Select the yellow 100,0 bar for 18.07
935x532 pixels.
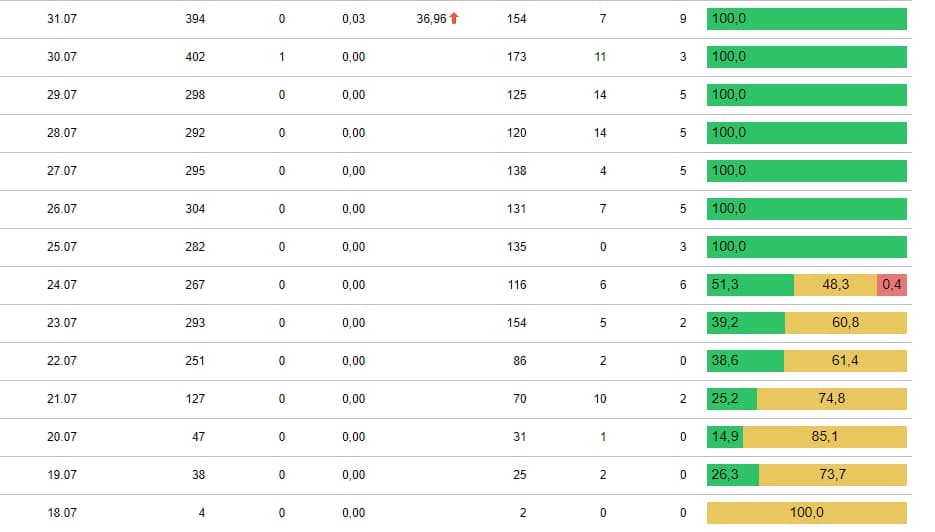click(807, 512)
